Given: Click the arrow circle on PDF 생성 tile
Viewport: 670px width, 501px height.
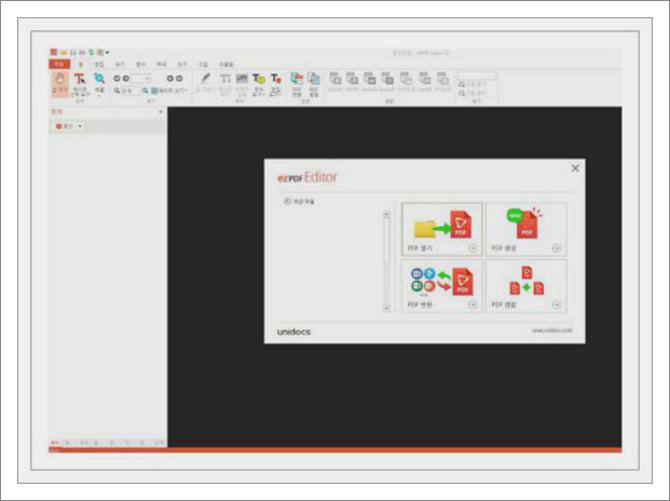Looking at the screenshot, I should 556,248.
